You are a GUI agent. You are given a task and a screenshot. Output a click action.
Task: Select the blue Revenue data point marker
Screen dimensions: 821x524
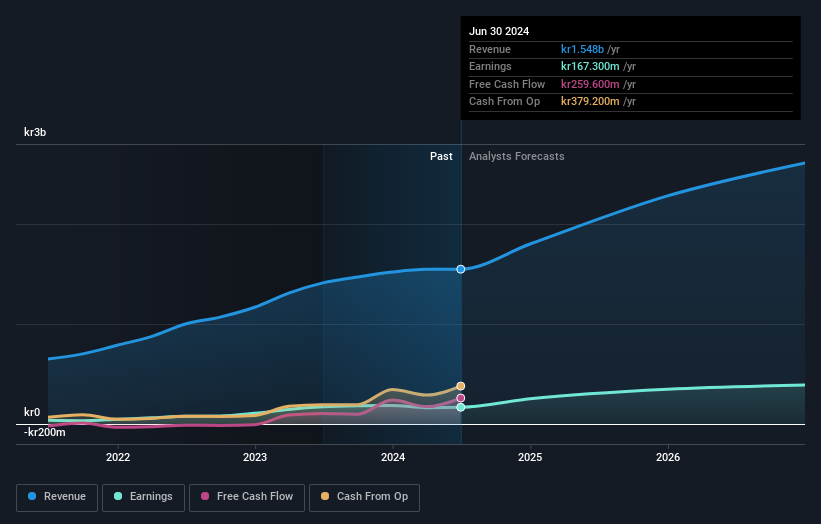point(461,269)
